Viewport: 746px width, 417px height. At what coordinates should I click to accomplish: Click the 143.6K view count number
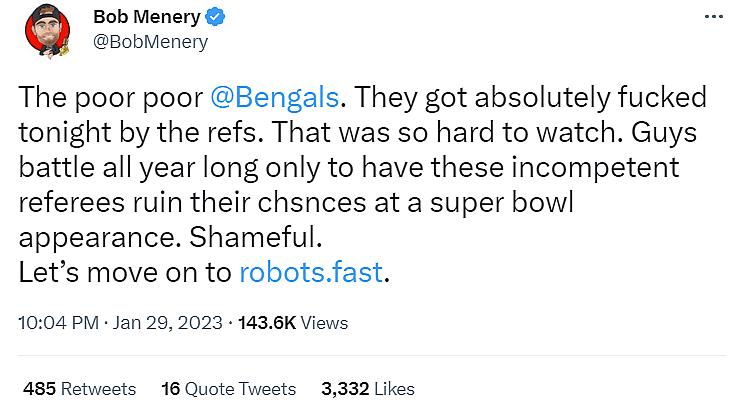point(271,323)
